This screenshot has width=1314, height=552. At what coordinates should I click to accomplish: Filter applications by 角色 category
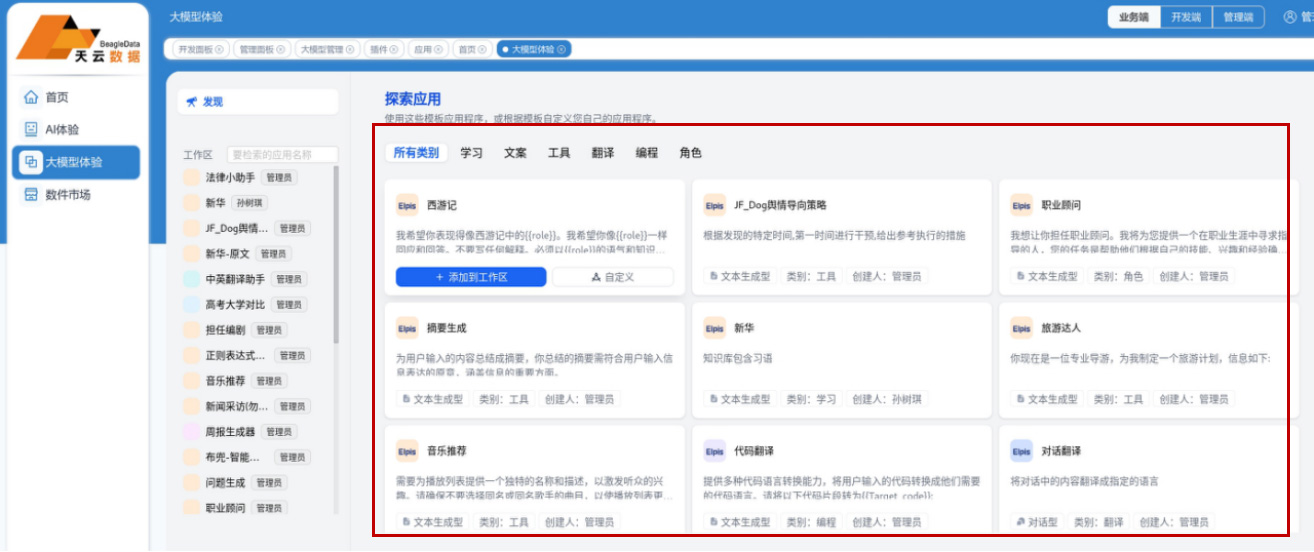point(691,153)
